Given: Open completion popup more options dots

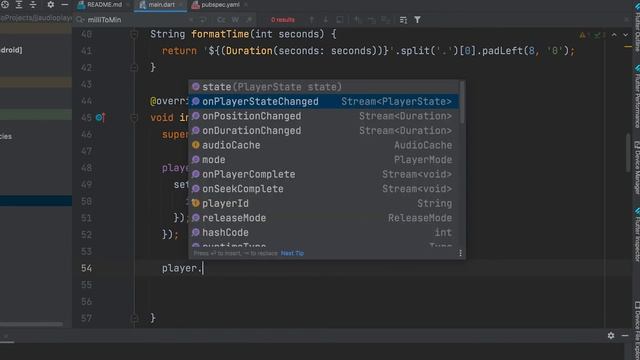Looking at the screenshot, I should point(460,253).
